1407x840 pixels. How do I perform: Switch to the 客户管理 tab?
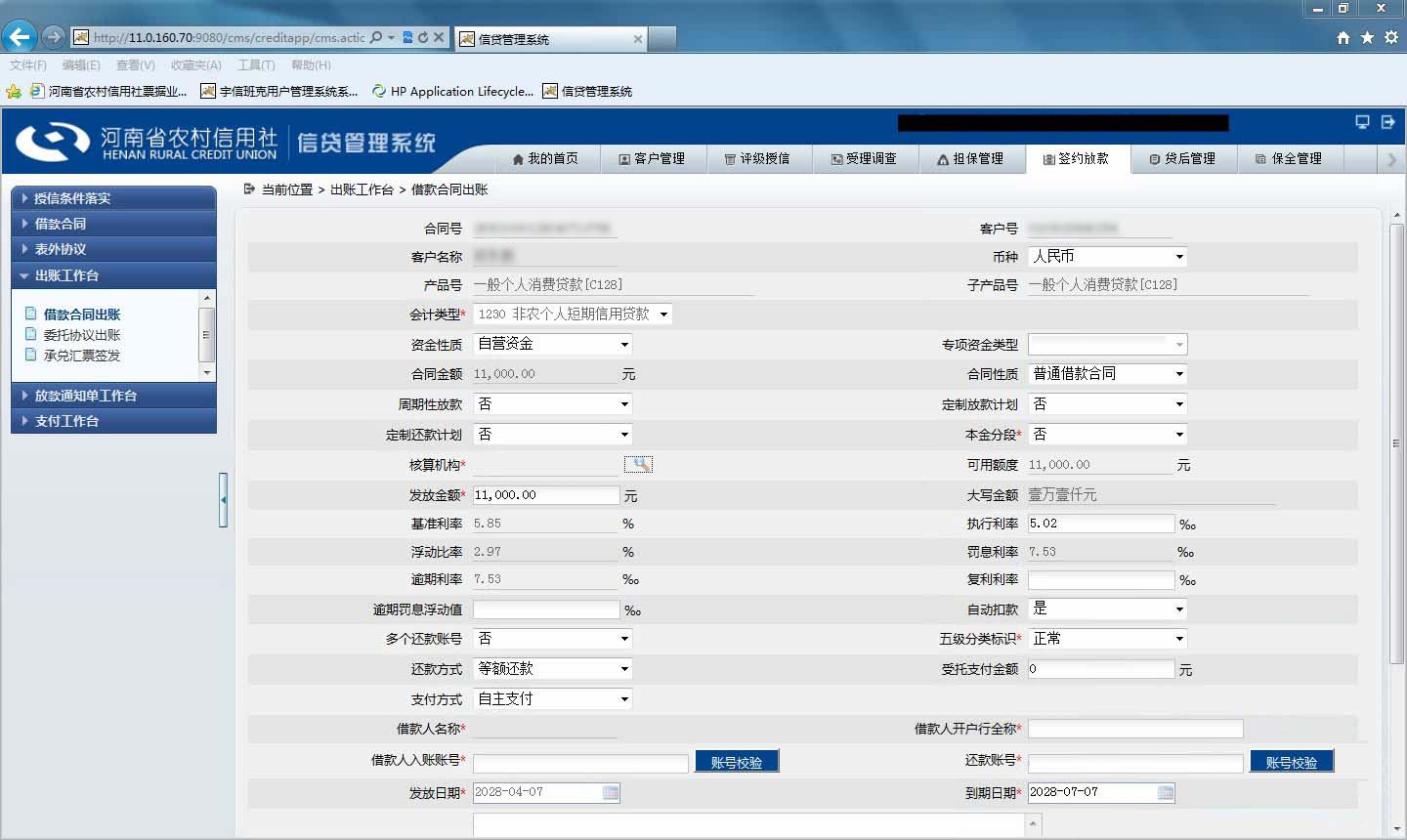tap(652, 159)
